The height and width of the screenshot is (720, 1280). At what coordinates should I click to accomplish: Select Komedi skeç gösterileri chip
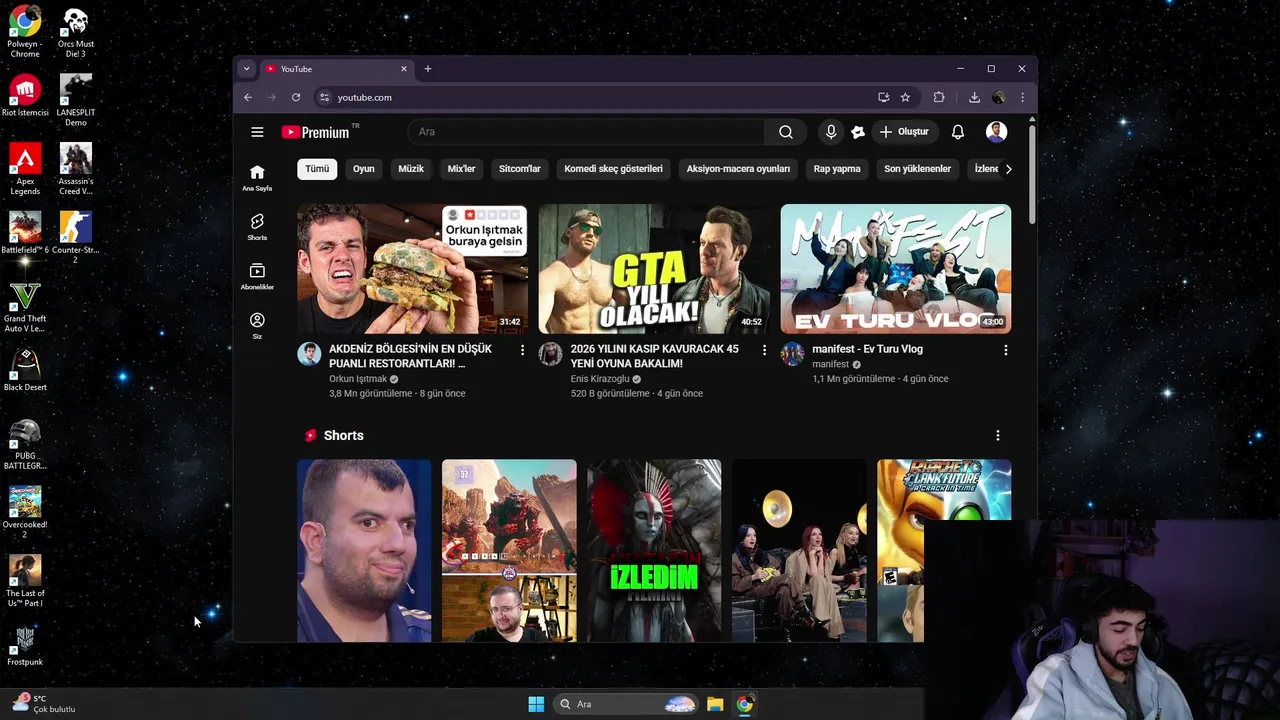613,169
